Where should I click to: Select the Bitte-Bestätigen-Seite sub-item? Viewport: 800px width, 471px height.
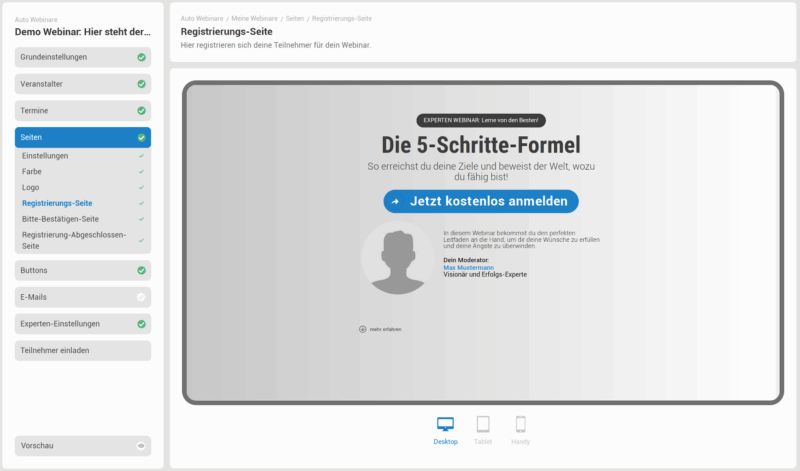point(60,219)
